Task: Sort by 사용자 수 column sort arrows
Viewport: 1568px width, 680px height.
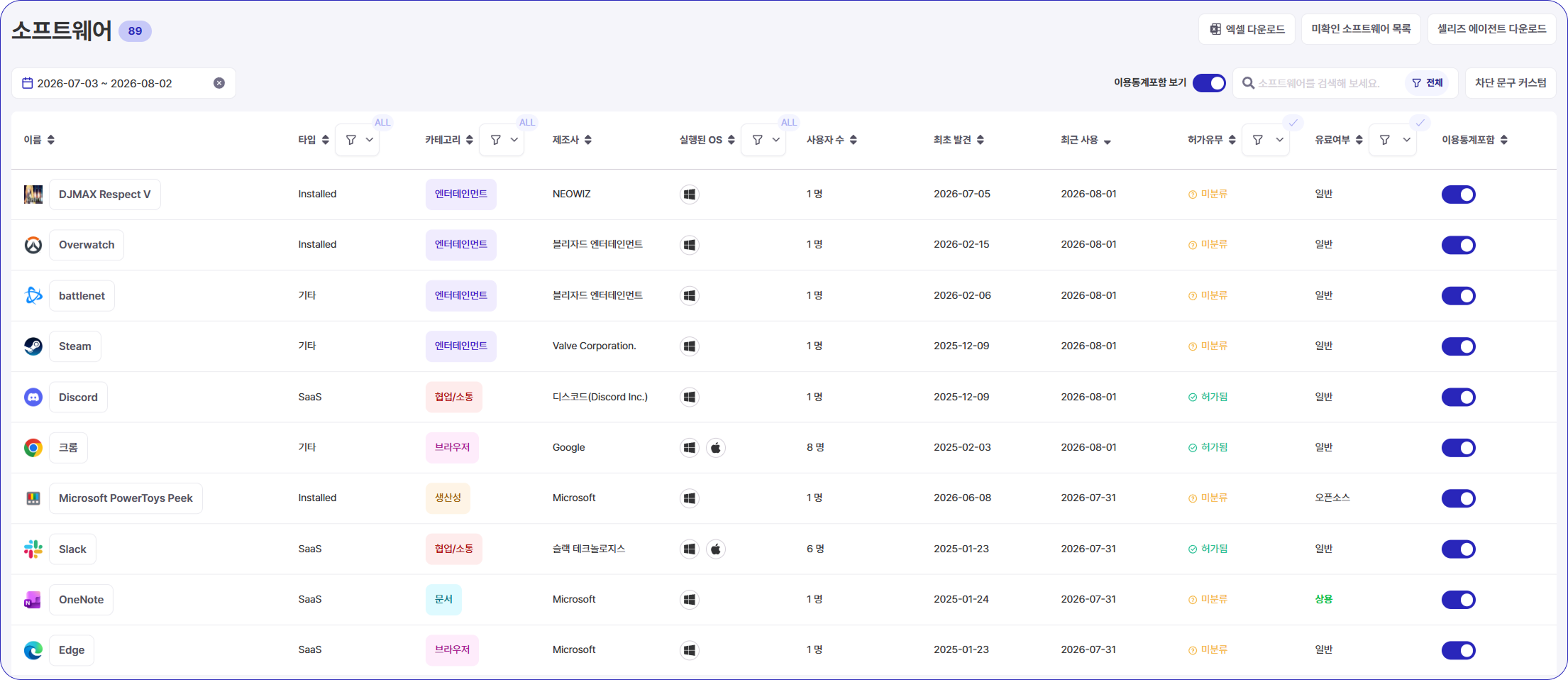Action: [x=854, y=140]
